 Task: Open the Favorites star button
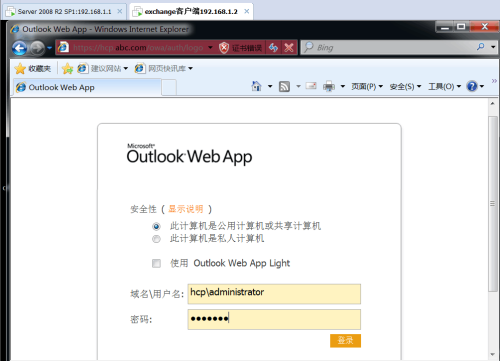coord(33,69)
